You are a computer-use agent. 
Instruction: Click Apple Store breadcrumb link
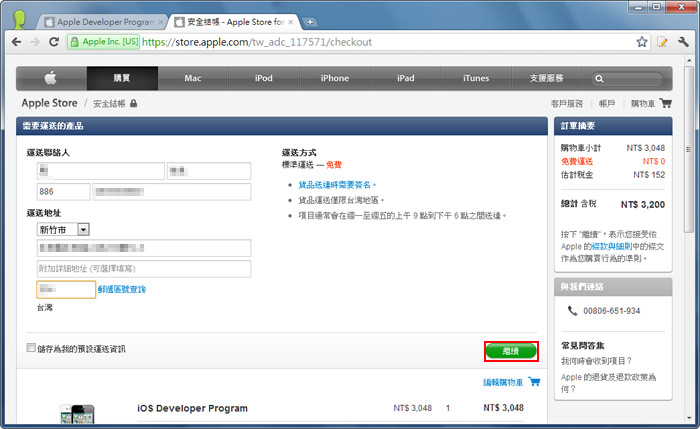[50, 103]
